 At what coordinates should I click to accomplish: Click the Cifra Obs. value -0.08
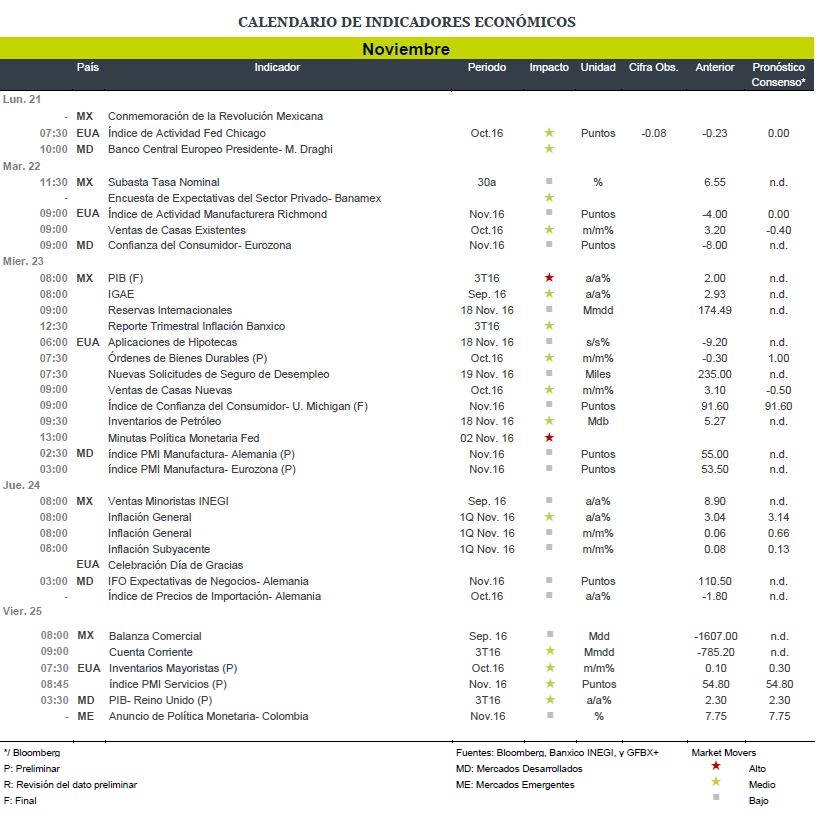pos(653,133)
